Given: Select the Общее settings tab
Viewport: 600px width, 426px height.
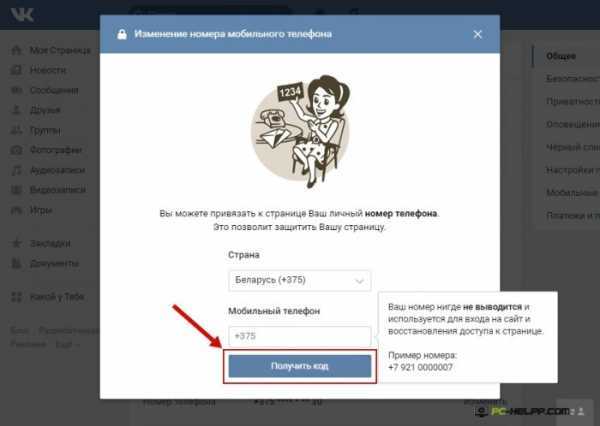Looking at the screenshot, I should (x=561, y=56).
